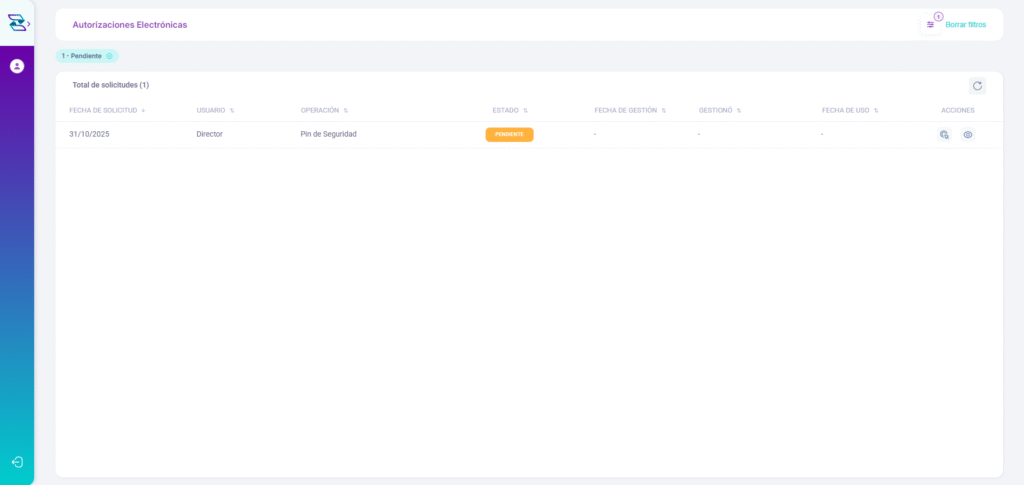The width and height of the screenshot is (1024, 485).
Task: Click the orange Pendiente status badge
Action: coord(509,134)
